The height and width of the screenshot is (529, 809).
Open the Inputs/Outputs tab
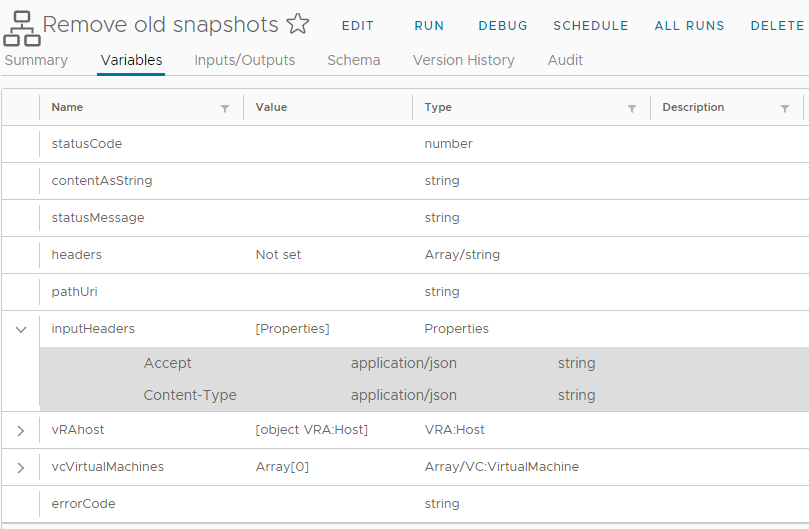pos(245,60)
